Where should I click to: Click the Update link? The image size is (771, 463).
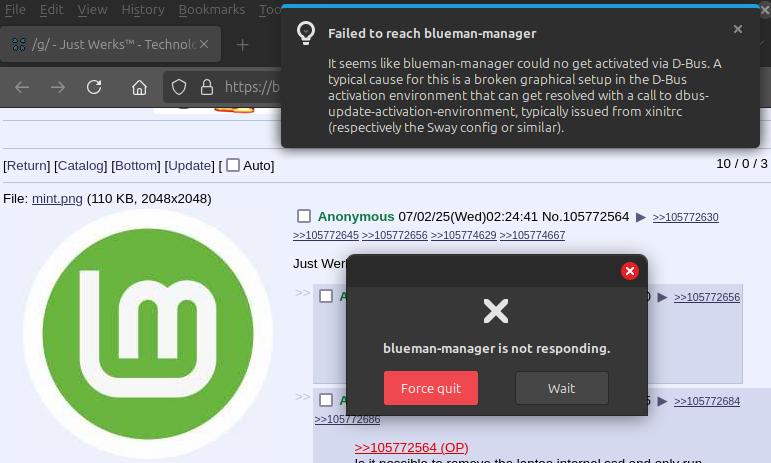(x=189, y=166)
